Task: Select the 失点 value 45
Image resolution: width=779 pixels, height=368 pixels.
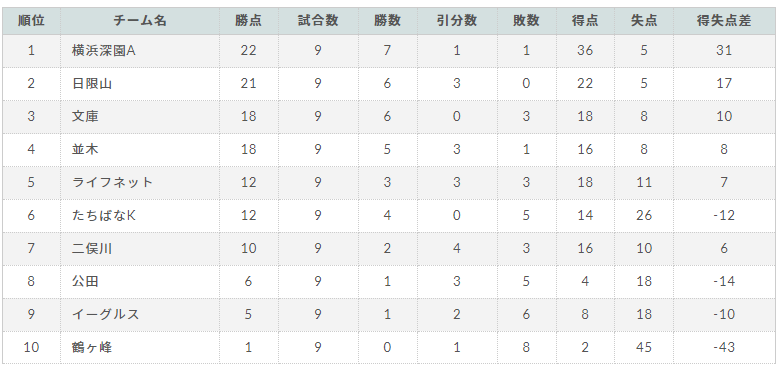Action: pos(644,347)
